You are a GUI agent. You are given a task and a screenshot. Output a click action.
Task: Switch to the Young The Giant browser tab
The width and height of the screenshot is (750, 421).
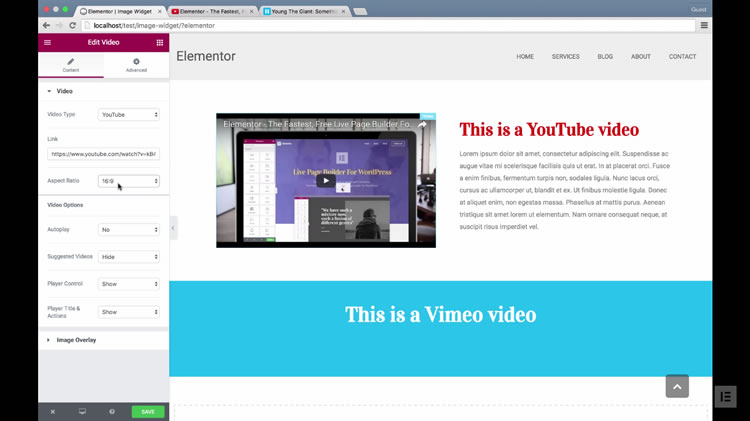(x=304, y=9)
